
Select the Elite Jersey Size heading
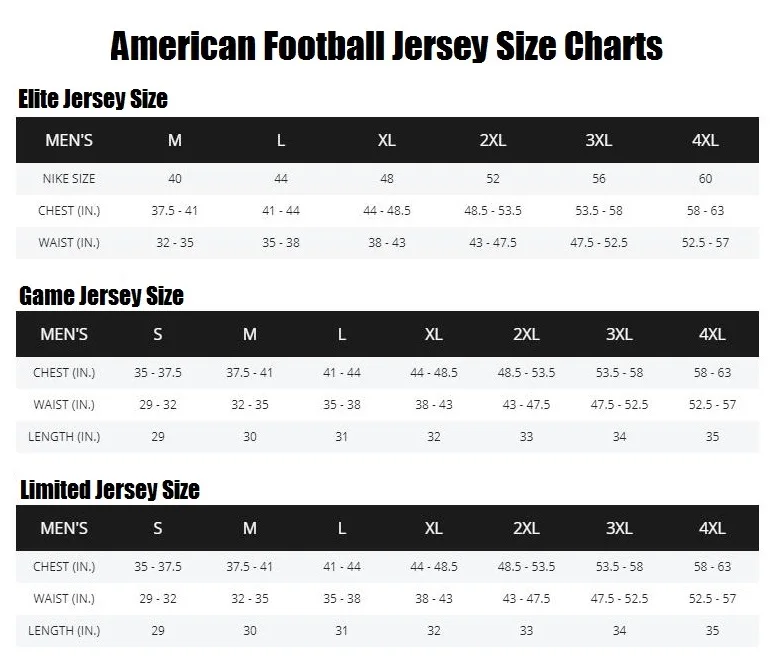(x=93, y=98)
